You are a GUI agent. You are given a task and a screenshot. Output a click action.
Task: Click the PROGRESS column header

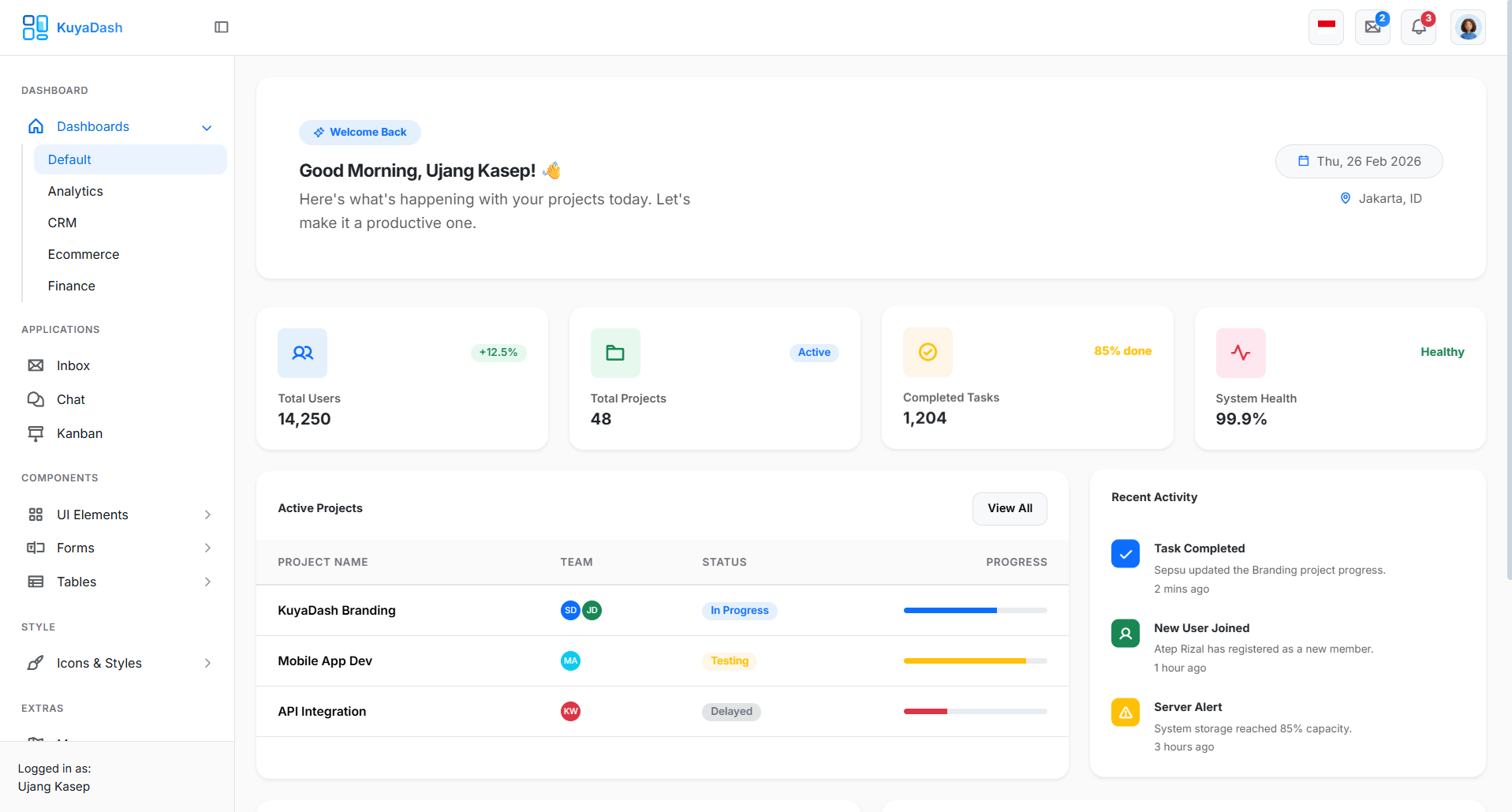pos(1016,562)
